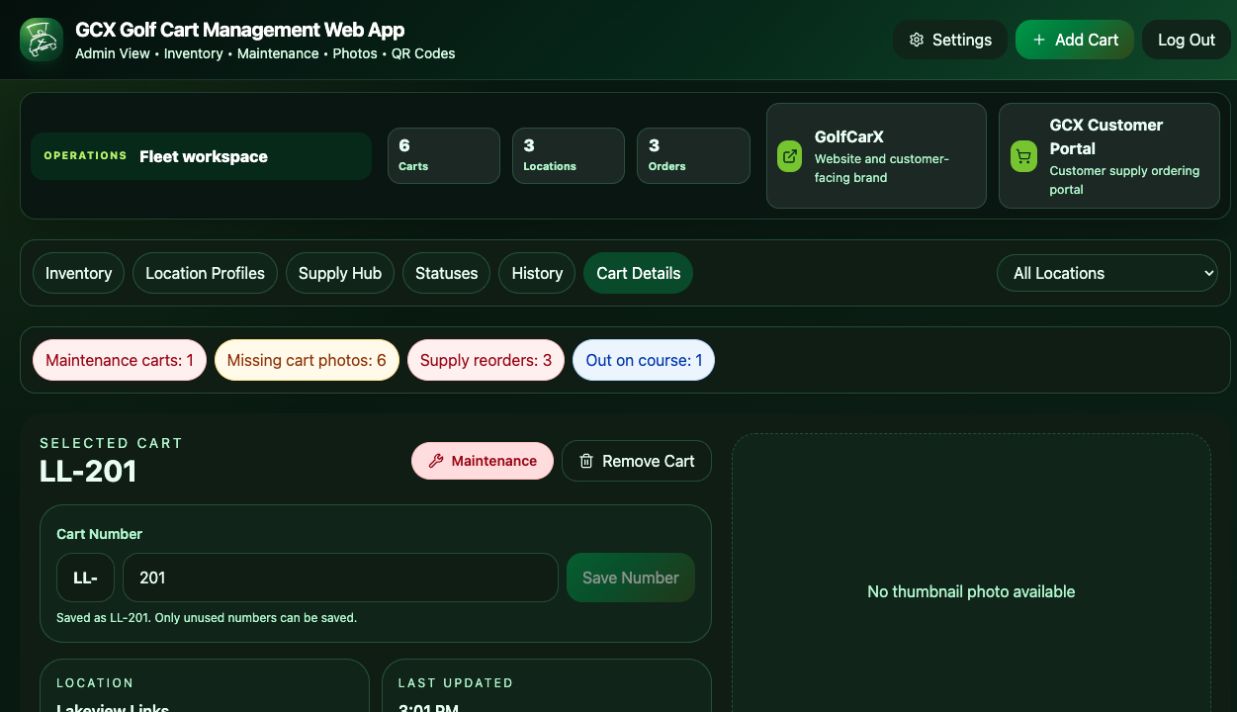1237x712 pixels.
Task: Remove the LL-201 cart
Action: coord(636,461)
